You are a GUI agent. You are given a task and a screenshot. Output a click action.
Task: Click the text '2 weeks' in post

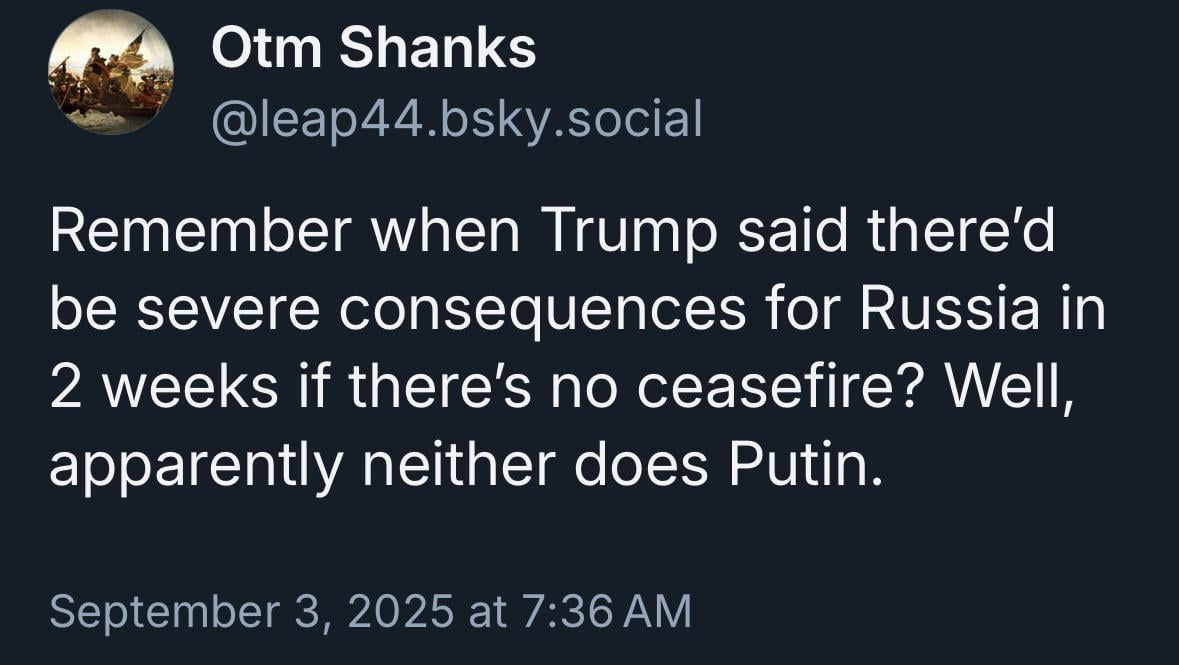[x=164, y=387]
